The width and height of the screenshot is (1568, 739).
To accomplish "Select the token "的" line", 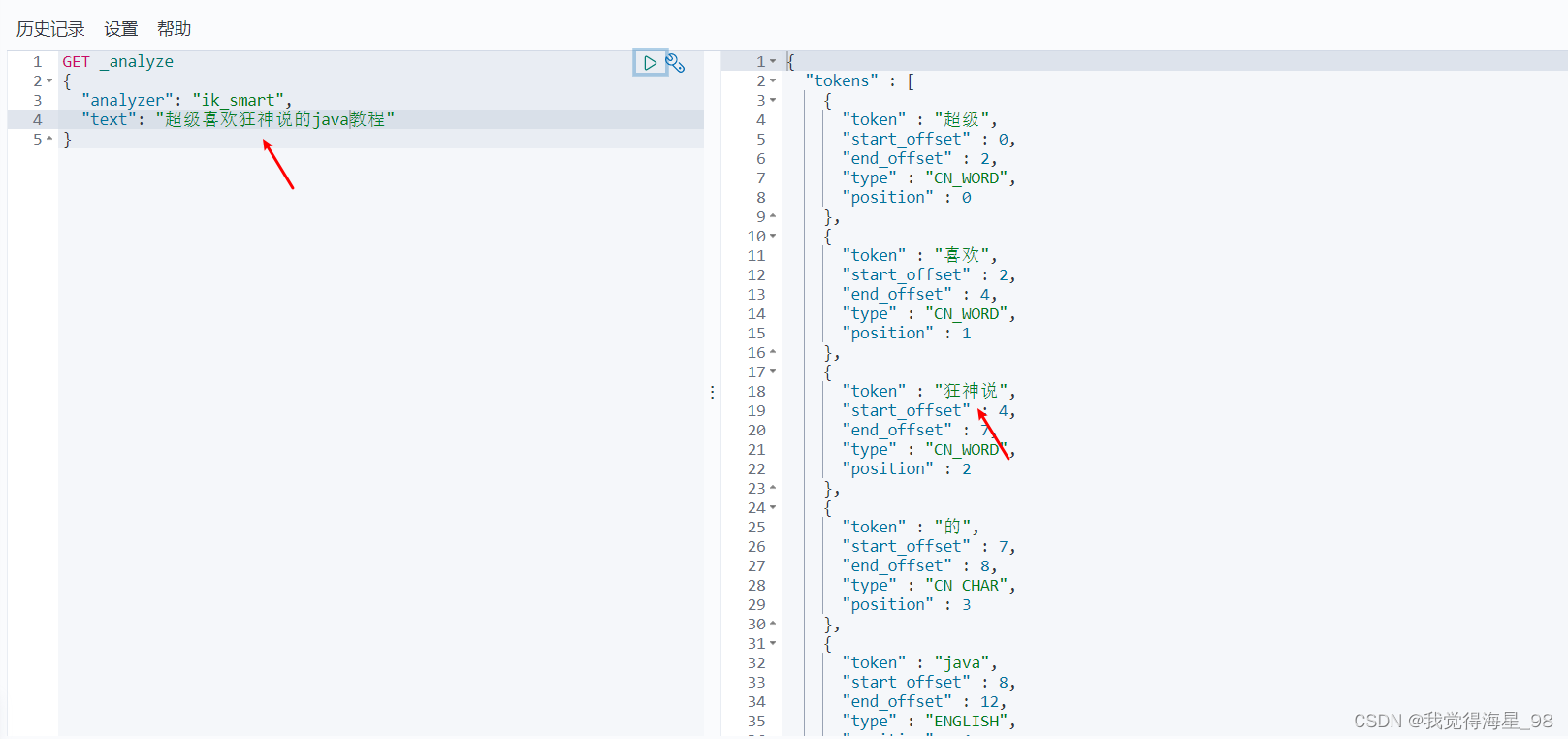I will pyautogui.click(x=911, y=528).
